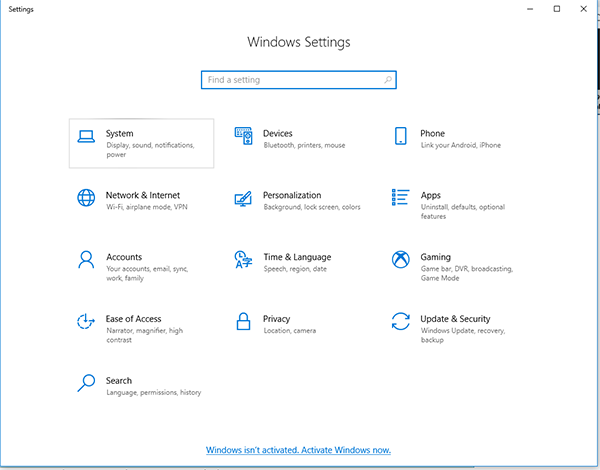The image size is (600, 470).
Task: Click the Devices keyboard and speaker icon
Action: [x=243, y=136]
